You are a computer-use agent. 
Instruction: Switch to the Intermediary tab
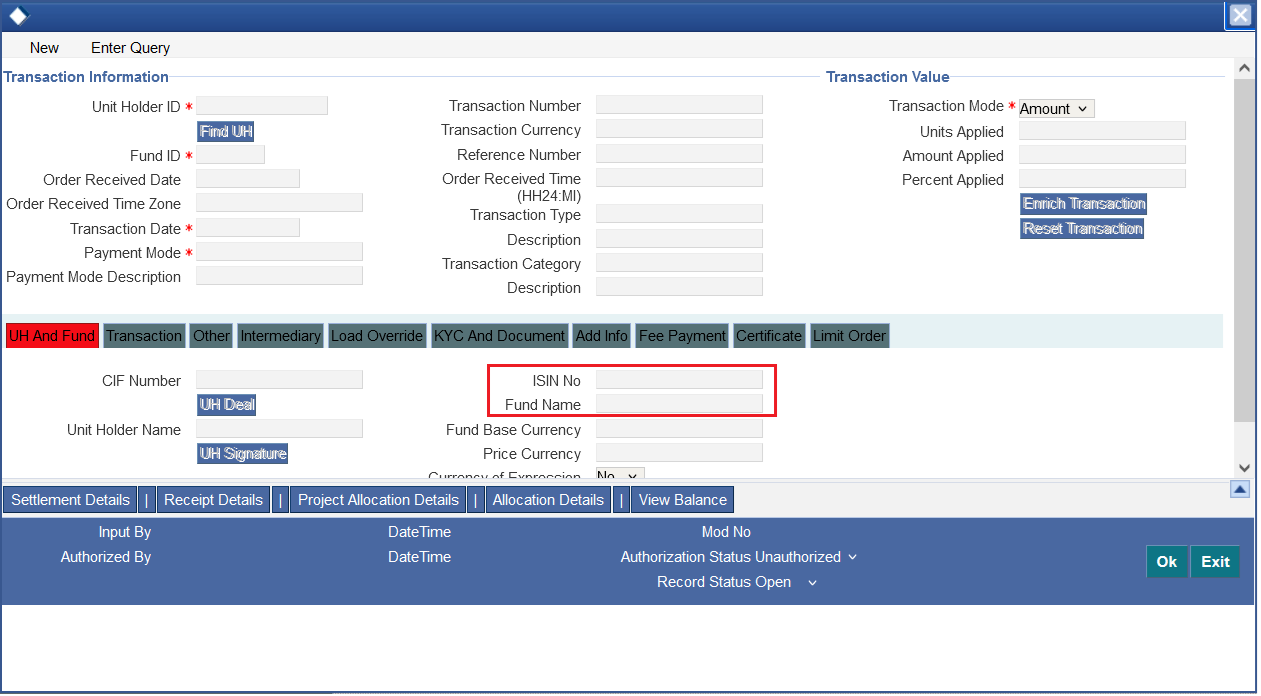pos(281,336)
